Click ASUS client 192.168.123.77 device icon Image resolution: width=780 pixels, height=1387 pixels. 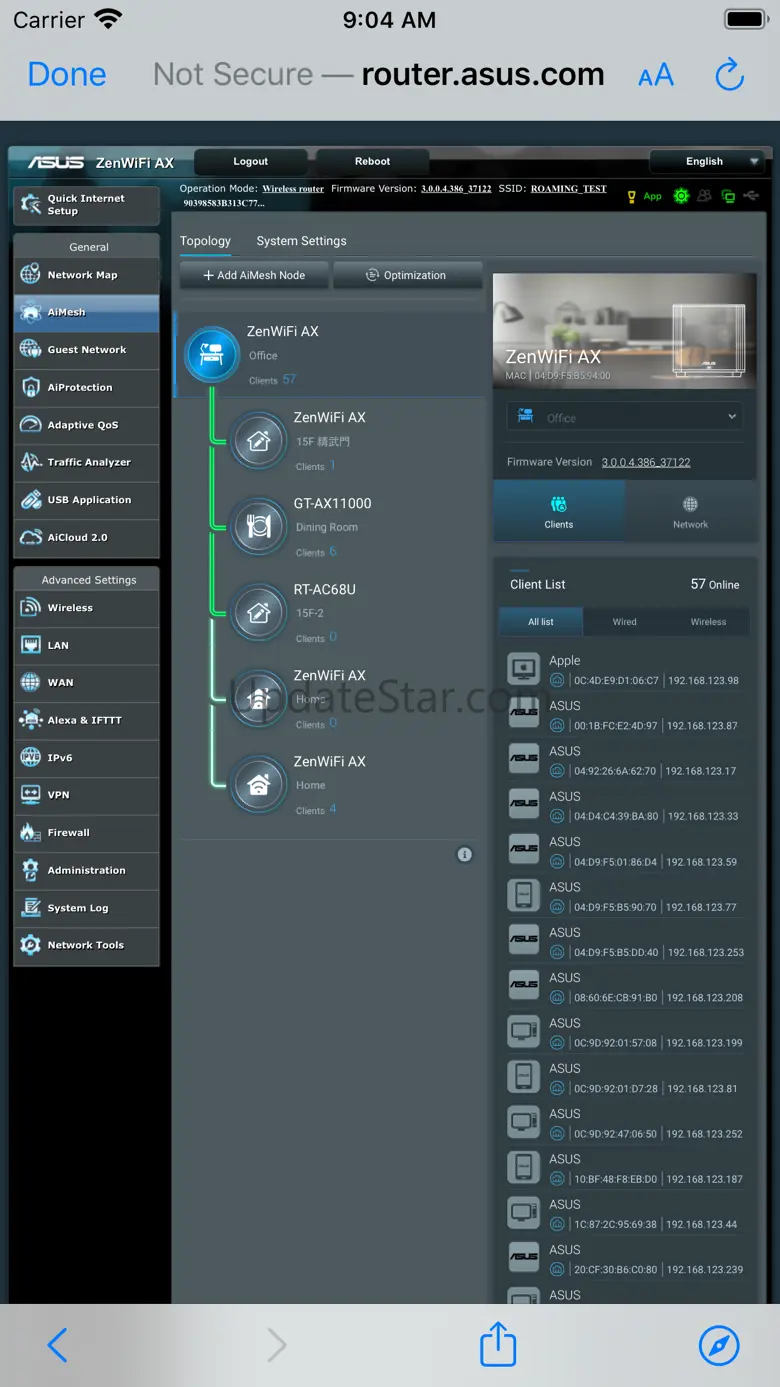point(524,894)
